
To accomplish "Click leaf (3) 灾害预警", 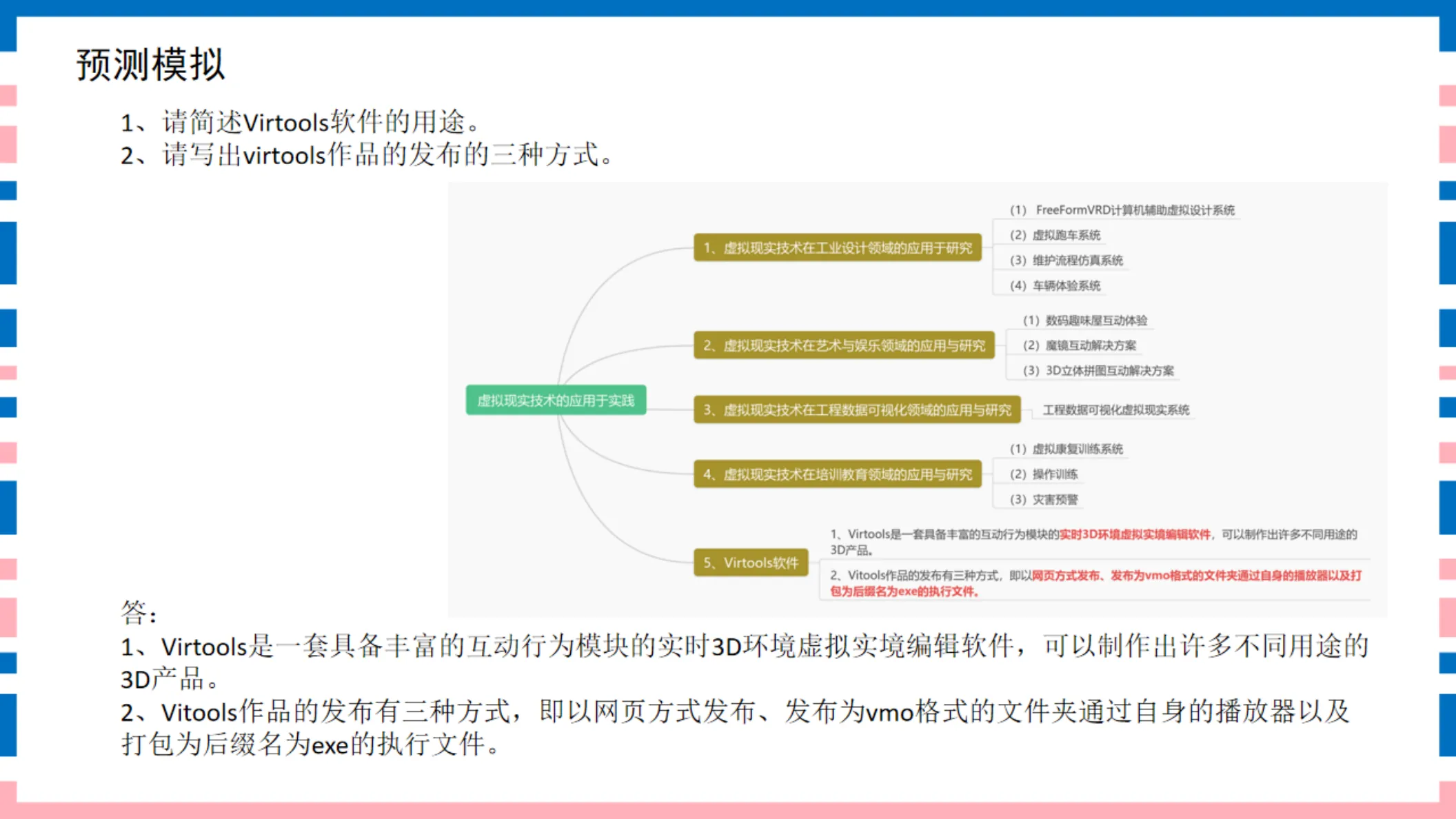I will click(1044, 499).
